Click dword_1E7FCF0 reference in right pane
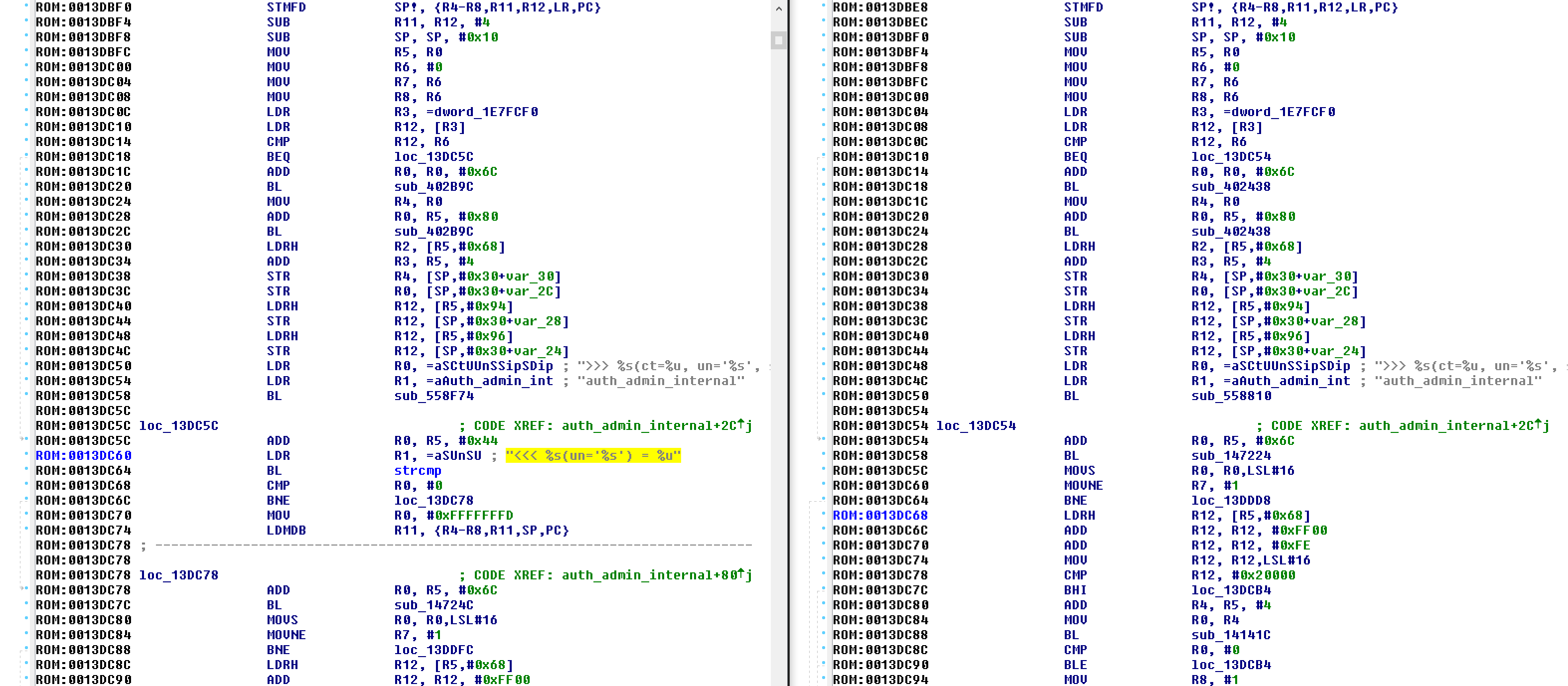 click(x=1283, y=112)
